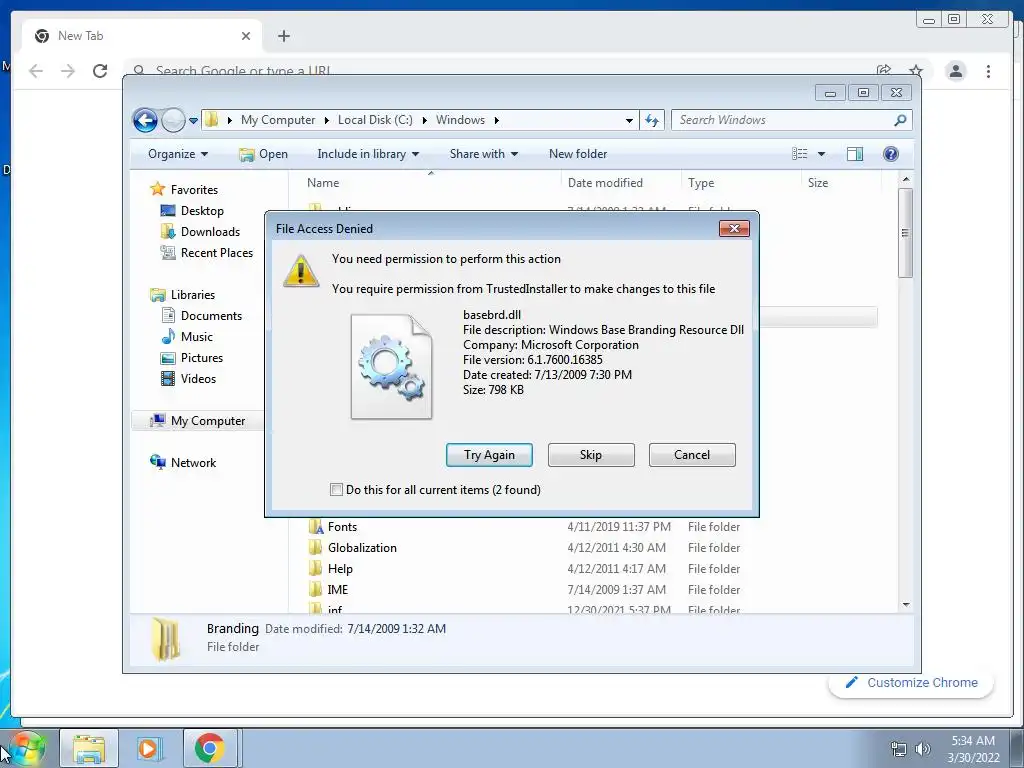Click Cancel in File Access Denied dialog

[x=692, y=455]
